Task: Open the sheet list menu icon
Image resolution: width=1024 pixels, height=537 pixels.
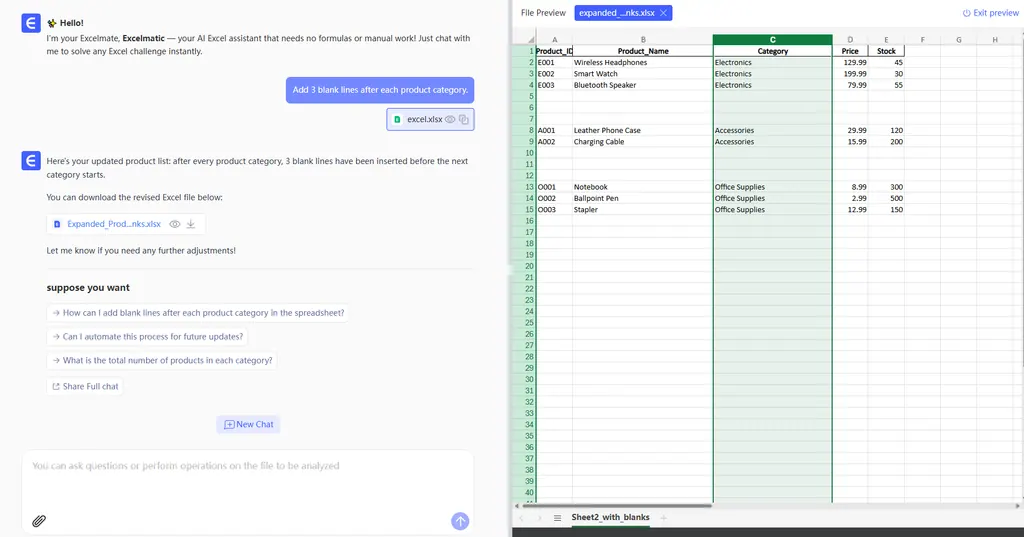Action: [557, 518]
